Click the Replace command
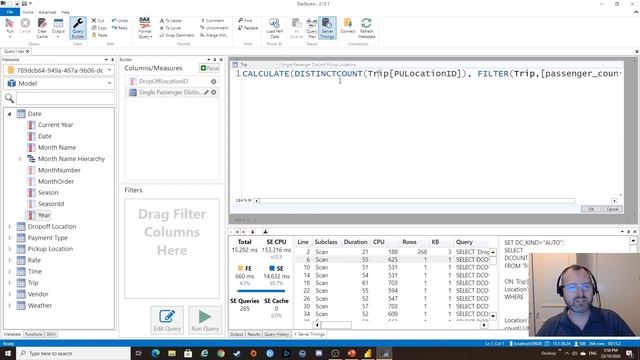Viewport: 640px width, 360px height. pos(248,28)
